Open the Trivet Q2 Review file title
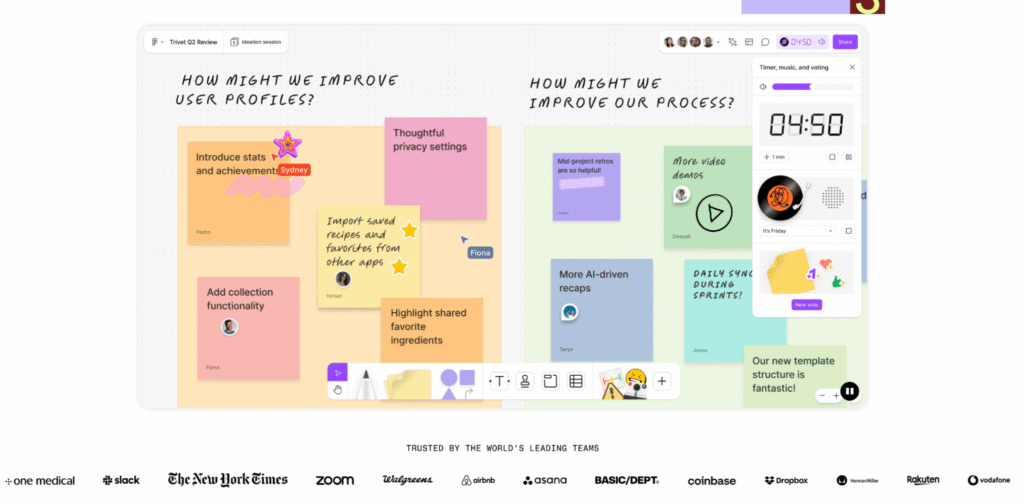 point(193,42)
